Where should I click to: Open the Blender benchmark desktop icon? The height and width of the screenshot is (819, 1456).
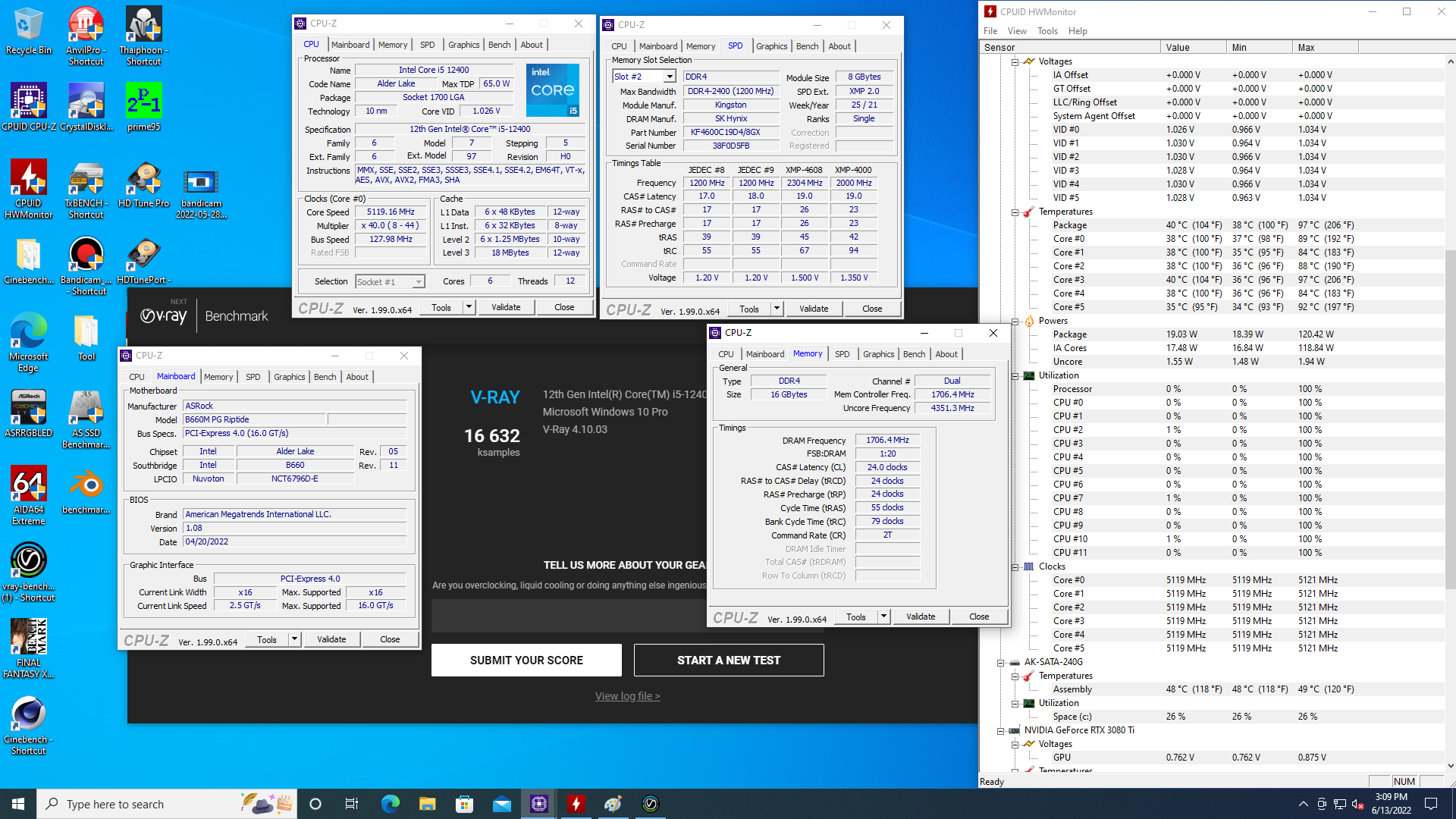(86, 490)
